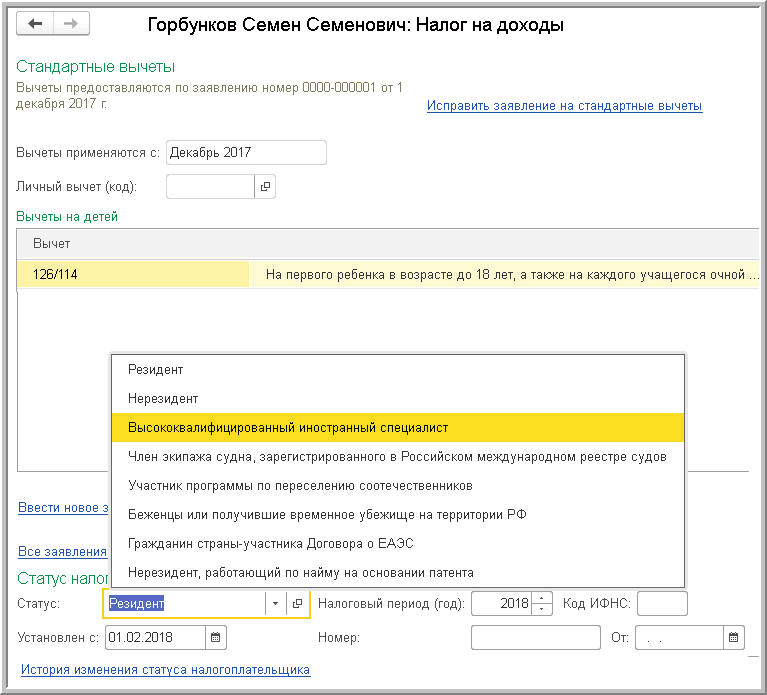Select the 126/114 deduction cell

pyautogui.click(x=133, y=274)
